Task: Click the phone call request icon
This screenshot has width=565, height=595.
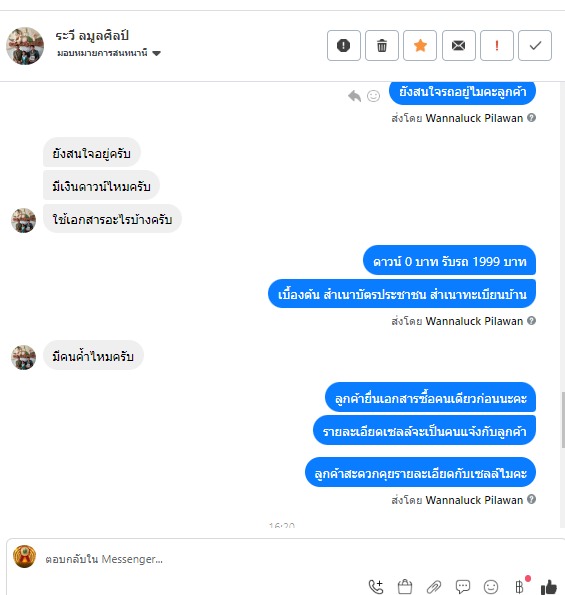Action: tap(376, 587)
